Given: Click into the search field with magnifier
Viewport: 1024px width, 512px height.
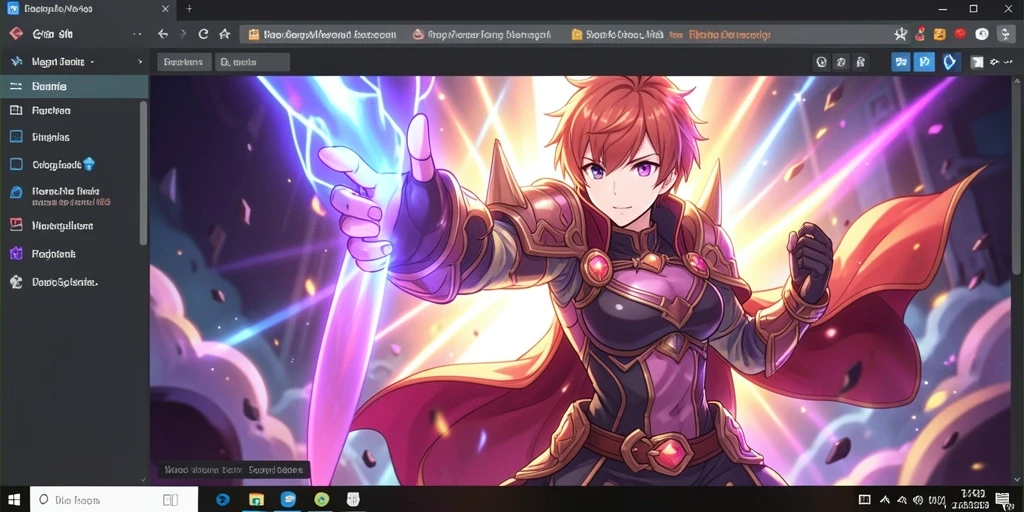Looking at the screenshot, I should [252, 62].
